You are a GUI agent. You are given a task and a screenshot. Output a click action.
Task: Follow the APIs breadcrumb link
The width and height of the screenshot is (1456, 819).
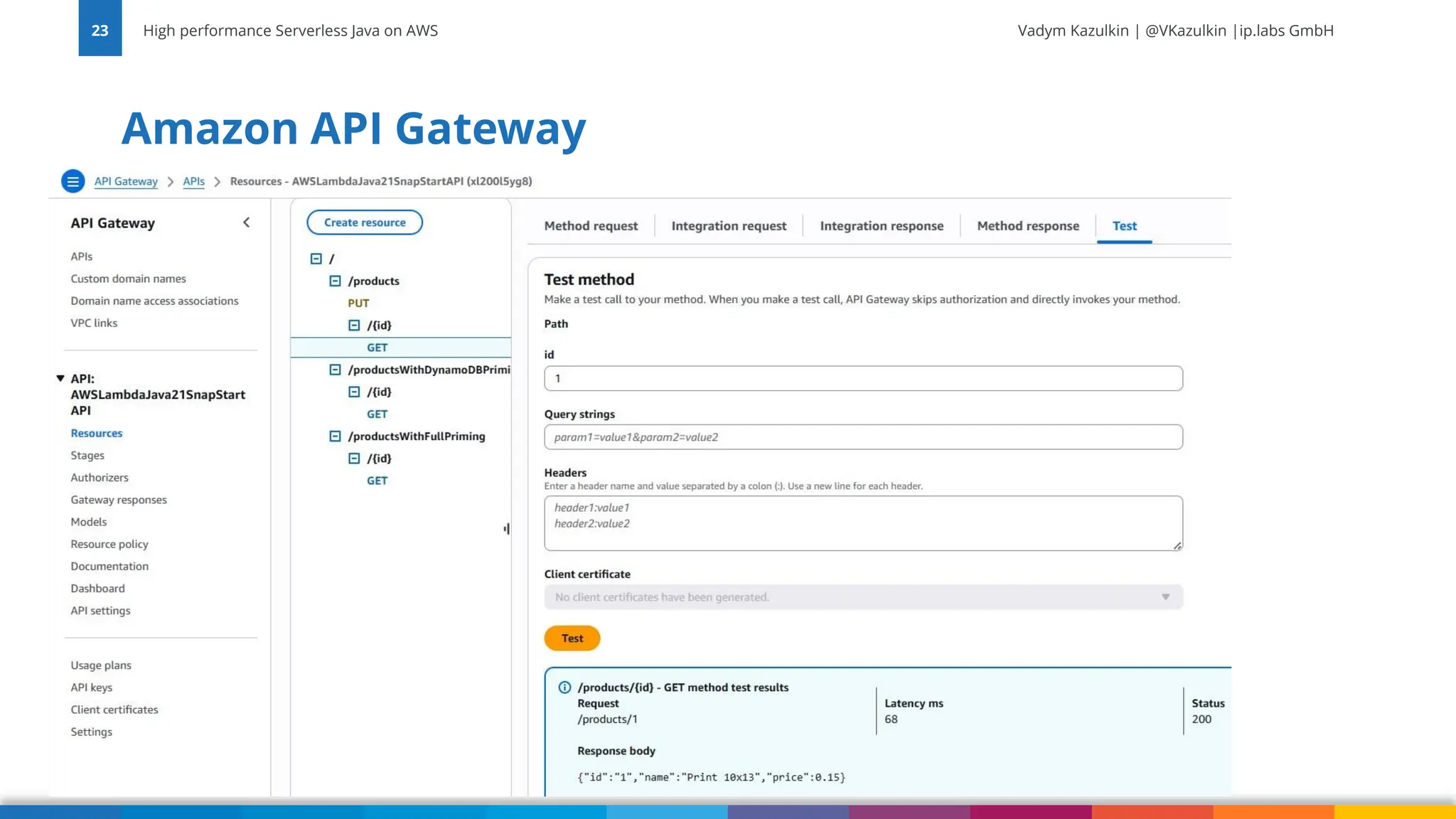tap(193, 181)
